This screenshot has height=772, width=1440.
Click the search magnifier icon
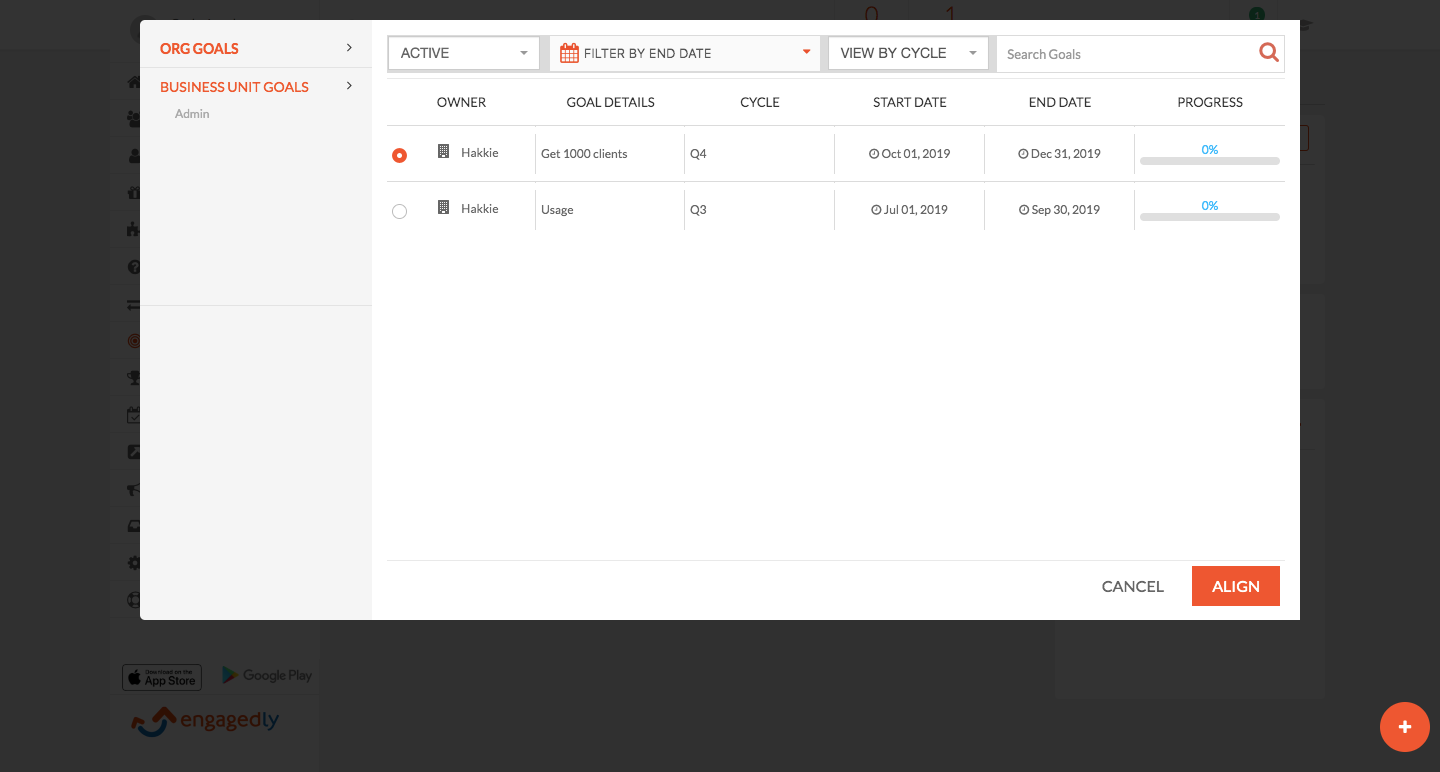pyautogui.click(x=1269, y=53)
